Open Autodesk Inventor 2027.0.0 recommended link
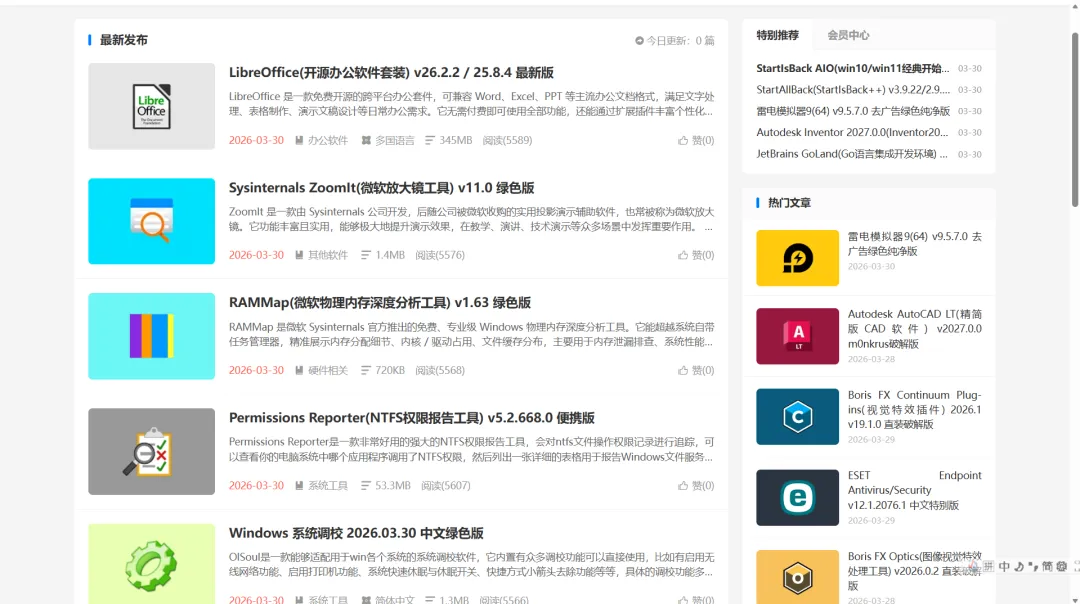 (x=853, y=132)
